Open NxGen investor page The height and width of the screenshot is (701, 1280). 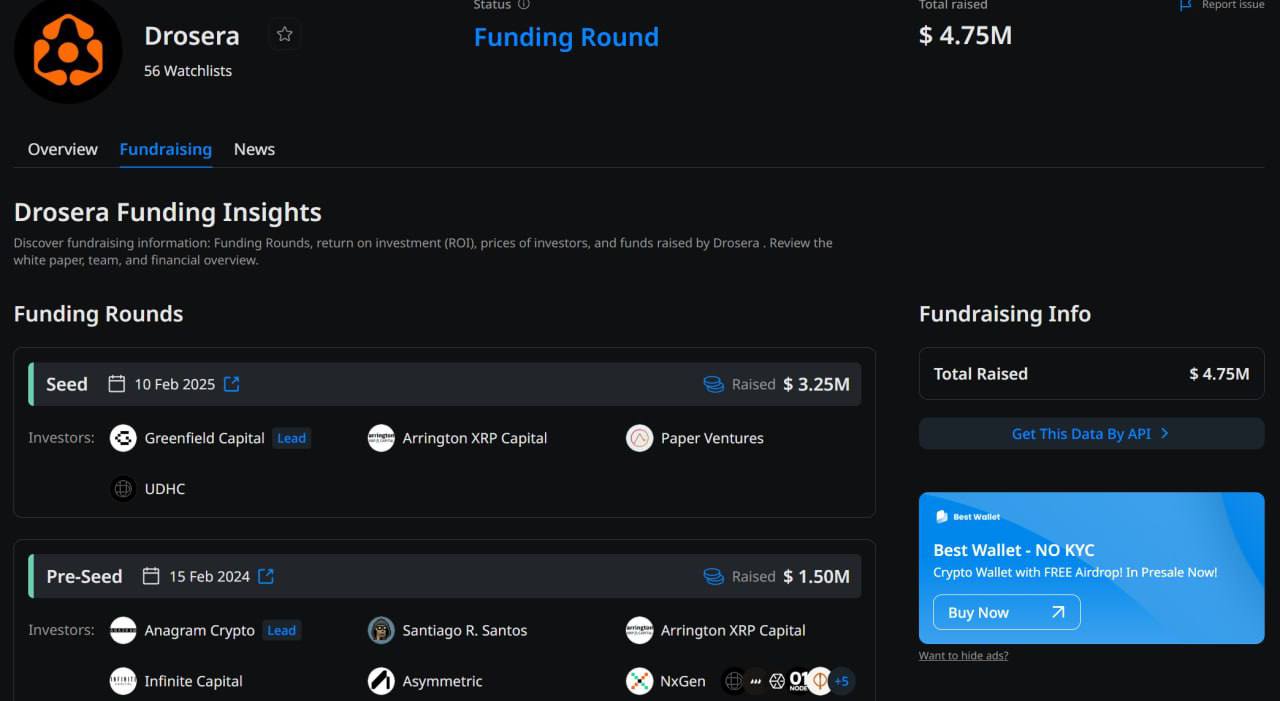coord(683,681)
